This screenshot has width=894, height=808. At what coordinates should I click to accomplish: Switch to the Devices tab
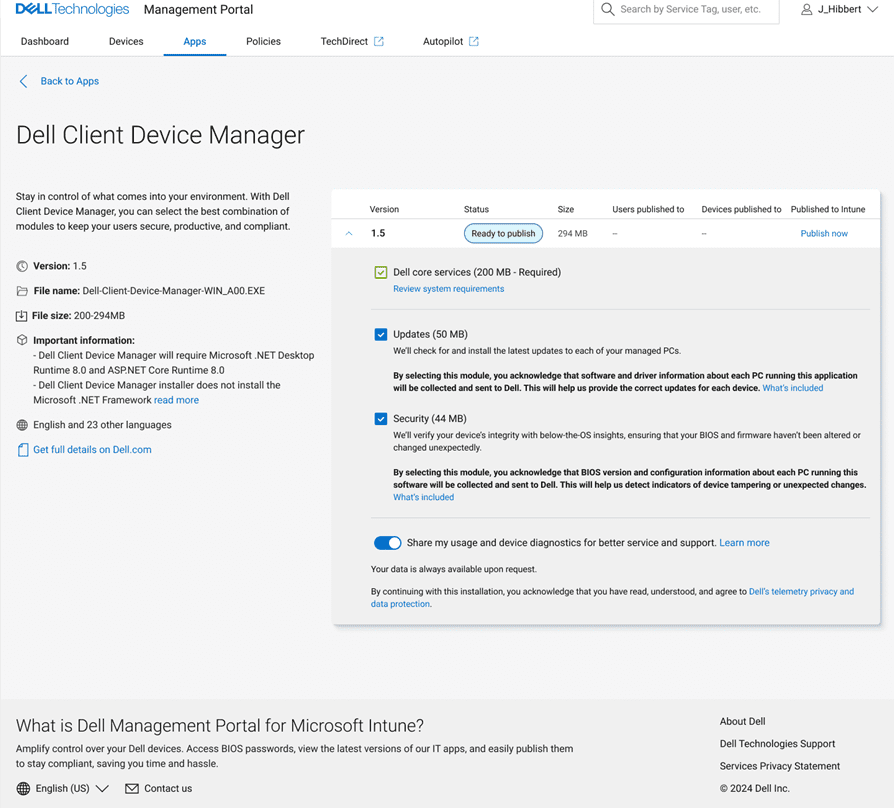(x=125, y=41)
